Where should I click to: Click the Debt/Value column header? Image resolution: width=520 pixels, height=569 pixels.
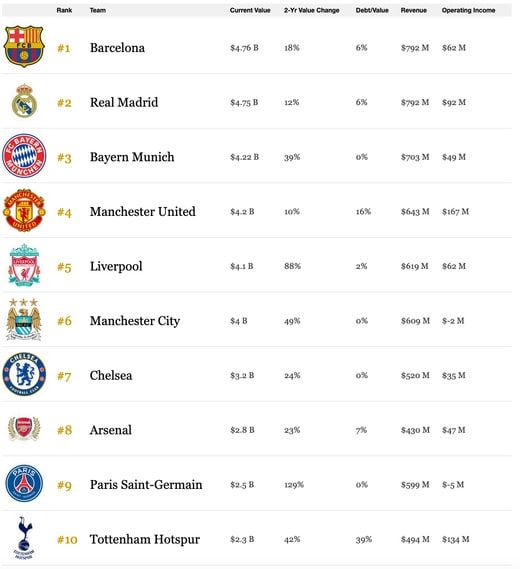tap(372, 10)
